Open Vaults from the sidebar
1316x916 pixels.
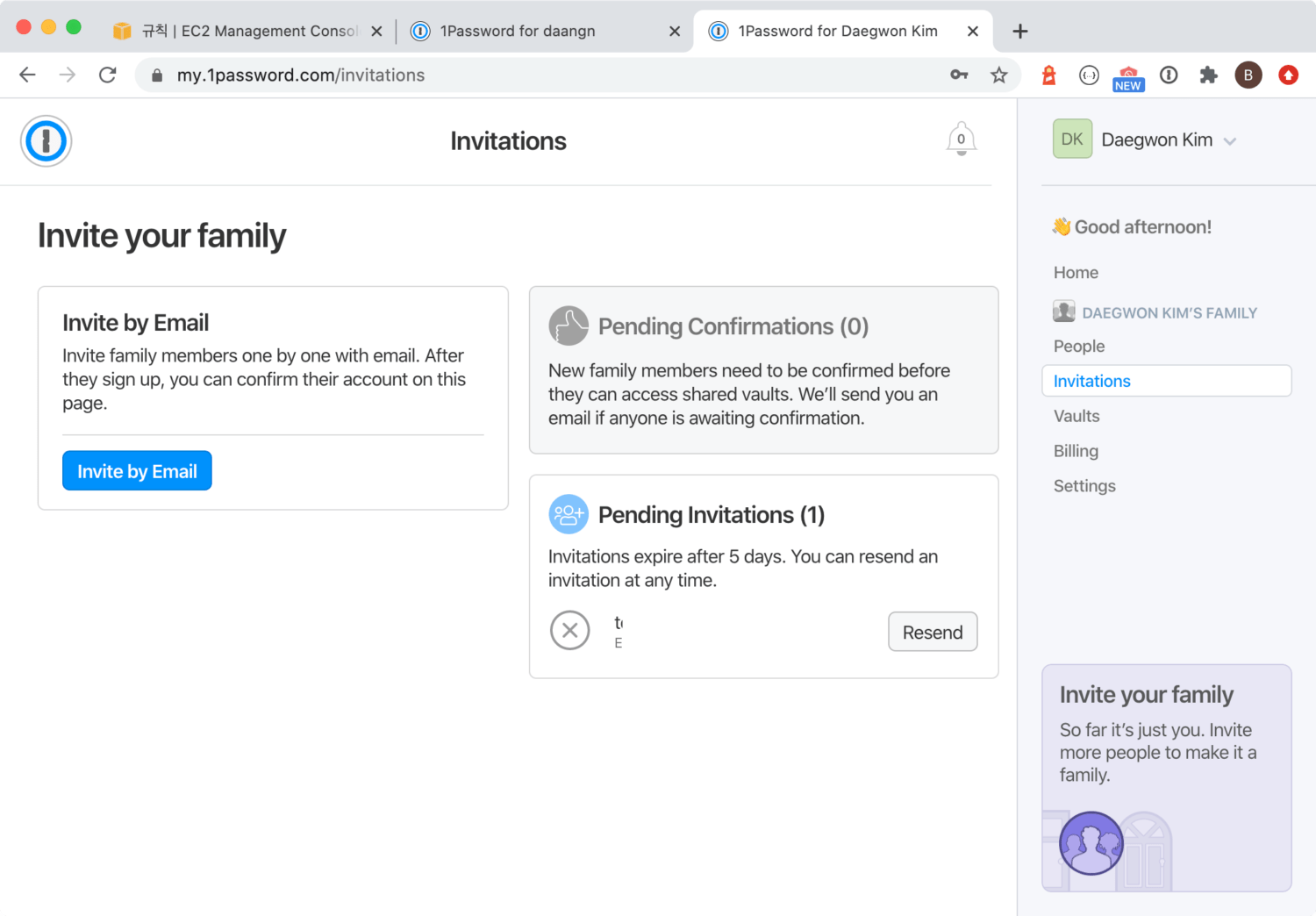click(1076, 417)
